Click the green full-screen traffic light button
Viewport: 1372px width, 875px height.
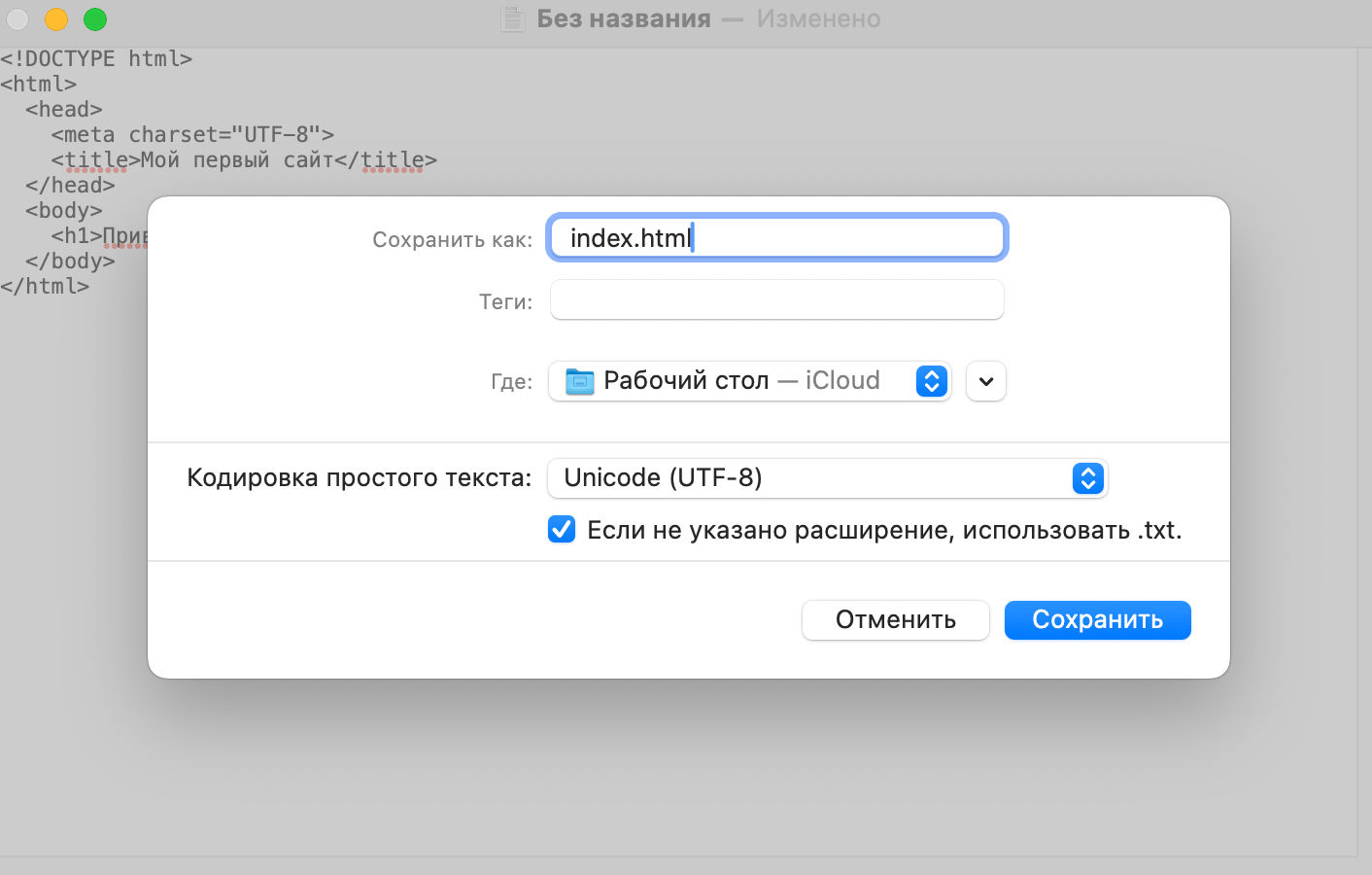tap(94, 18)
